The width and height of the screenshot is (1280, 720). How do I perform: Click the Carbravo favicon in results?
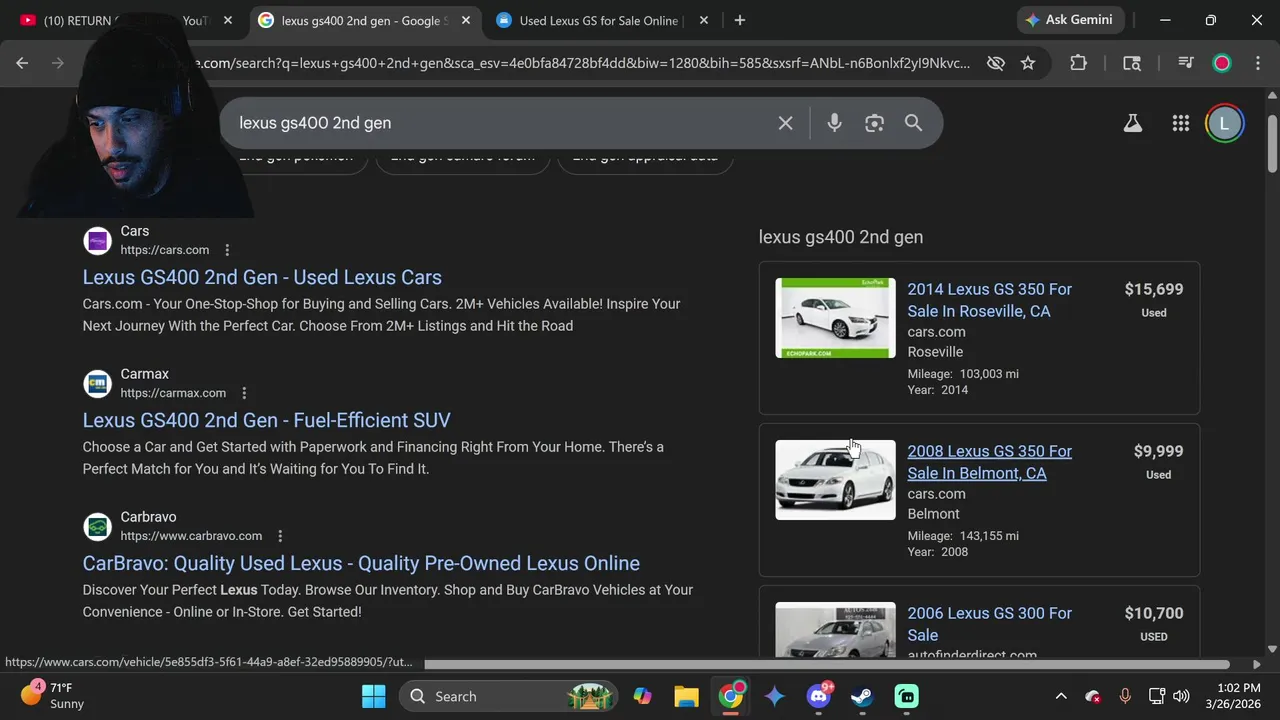(x=97, y=527)
